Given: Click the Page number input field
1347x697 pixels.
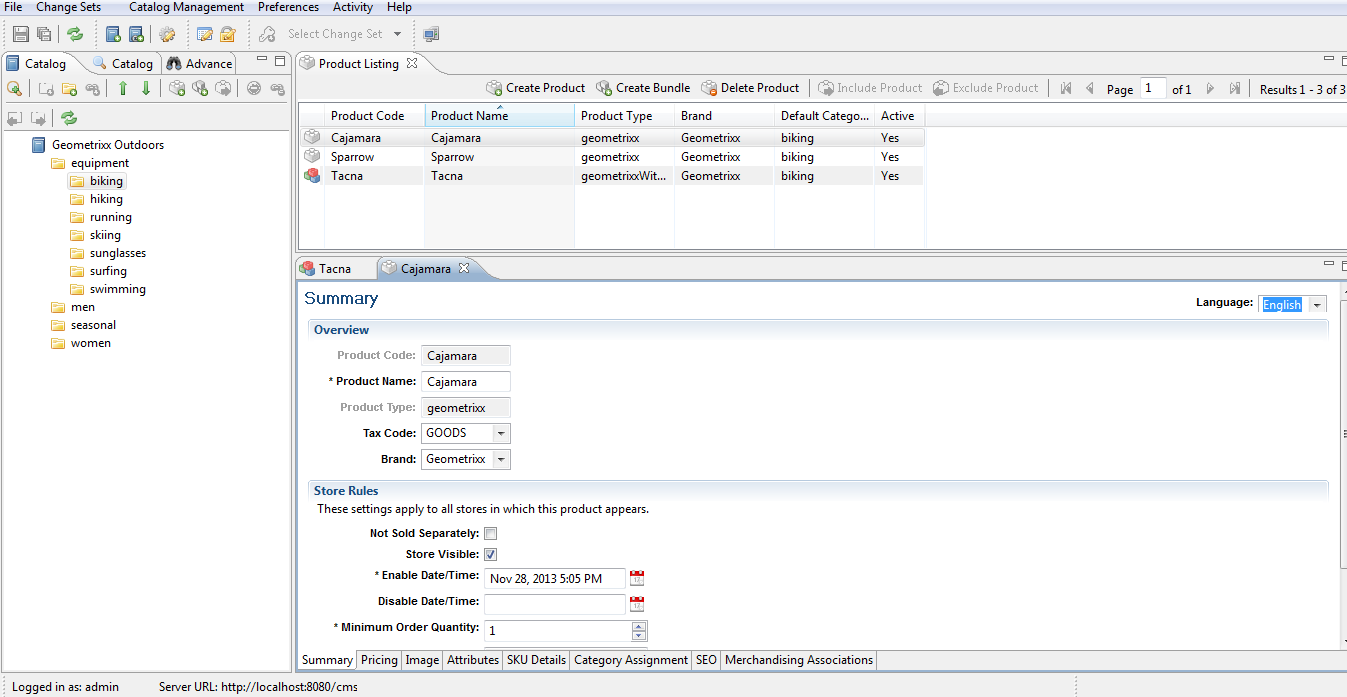Looking at the screenshot, I should tap(1153, 88).
